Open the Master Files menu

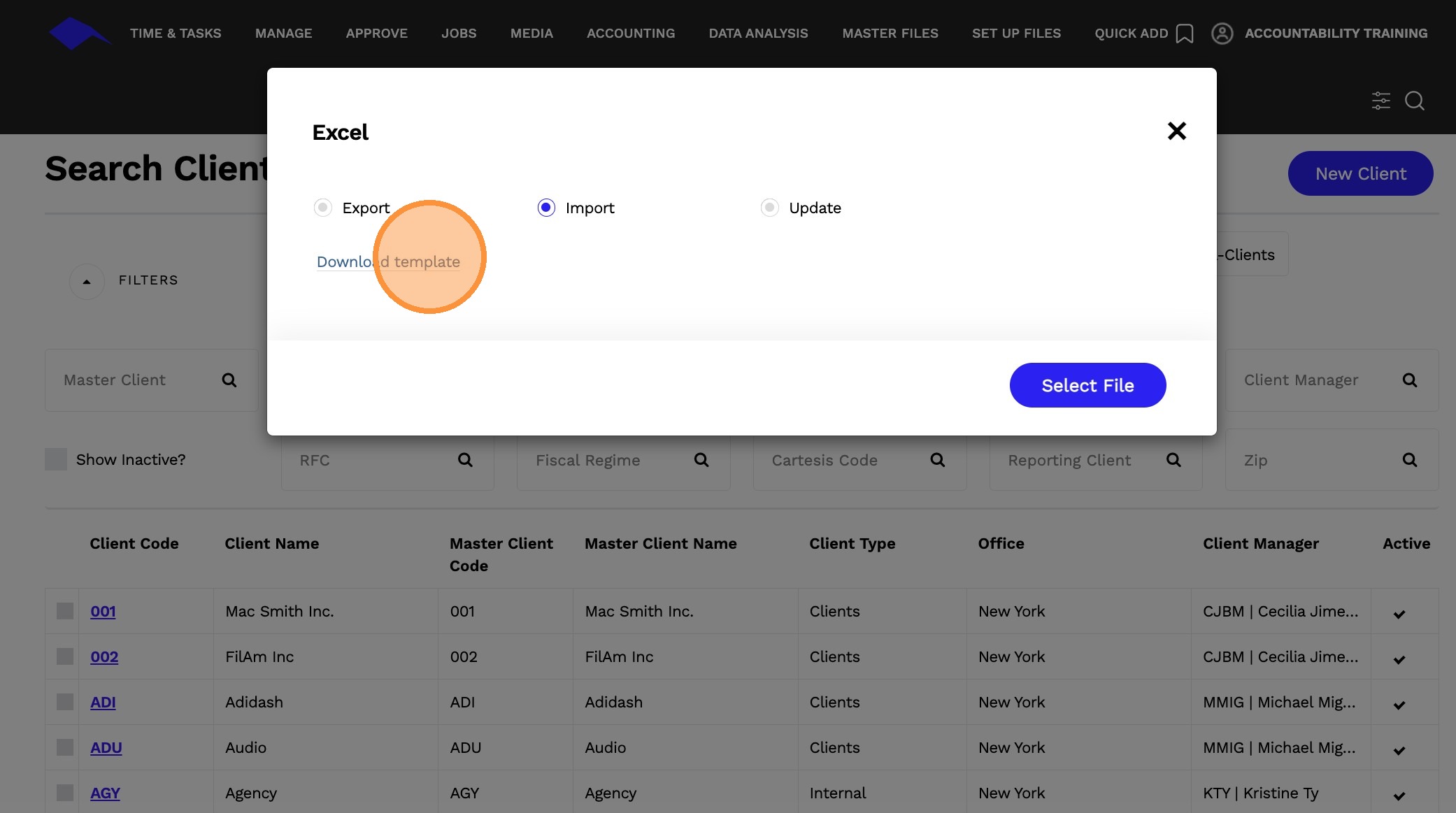(x=890, y=33)
